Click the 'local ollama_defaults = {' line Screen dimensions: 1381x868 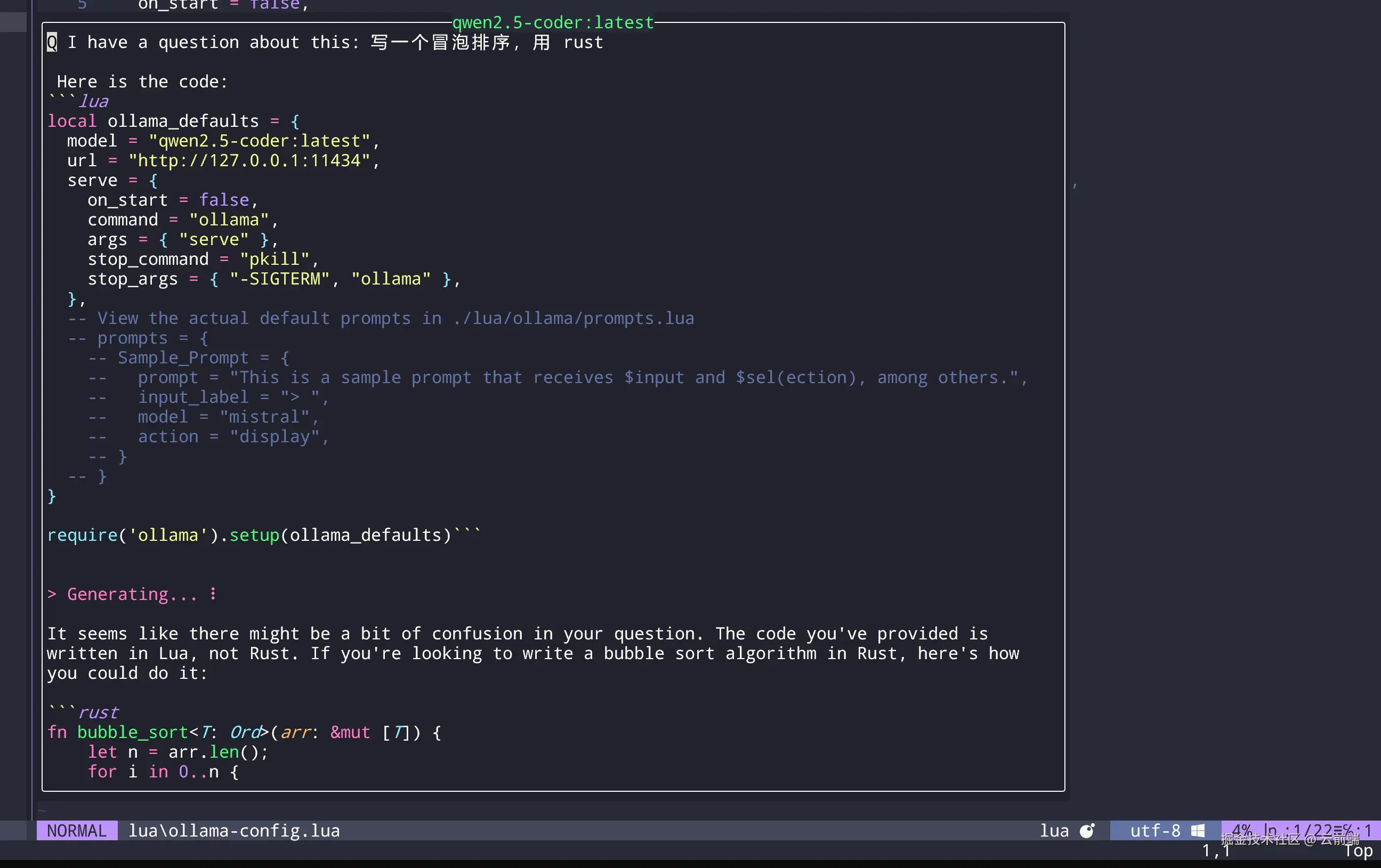pos(173,121)
